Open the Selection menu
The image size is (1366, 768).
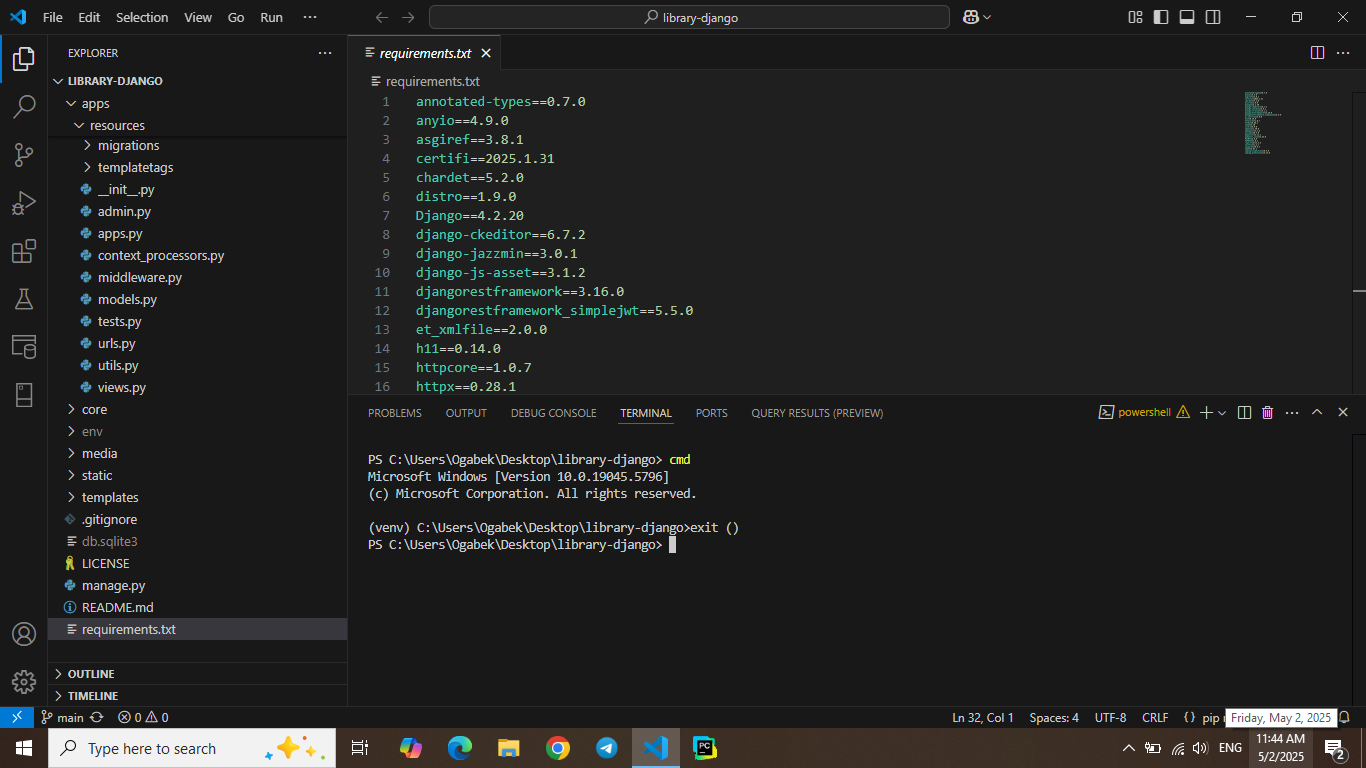tap(142, 17)
